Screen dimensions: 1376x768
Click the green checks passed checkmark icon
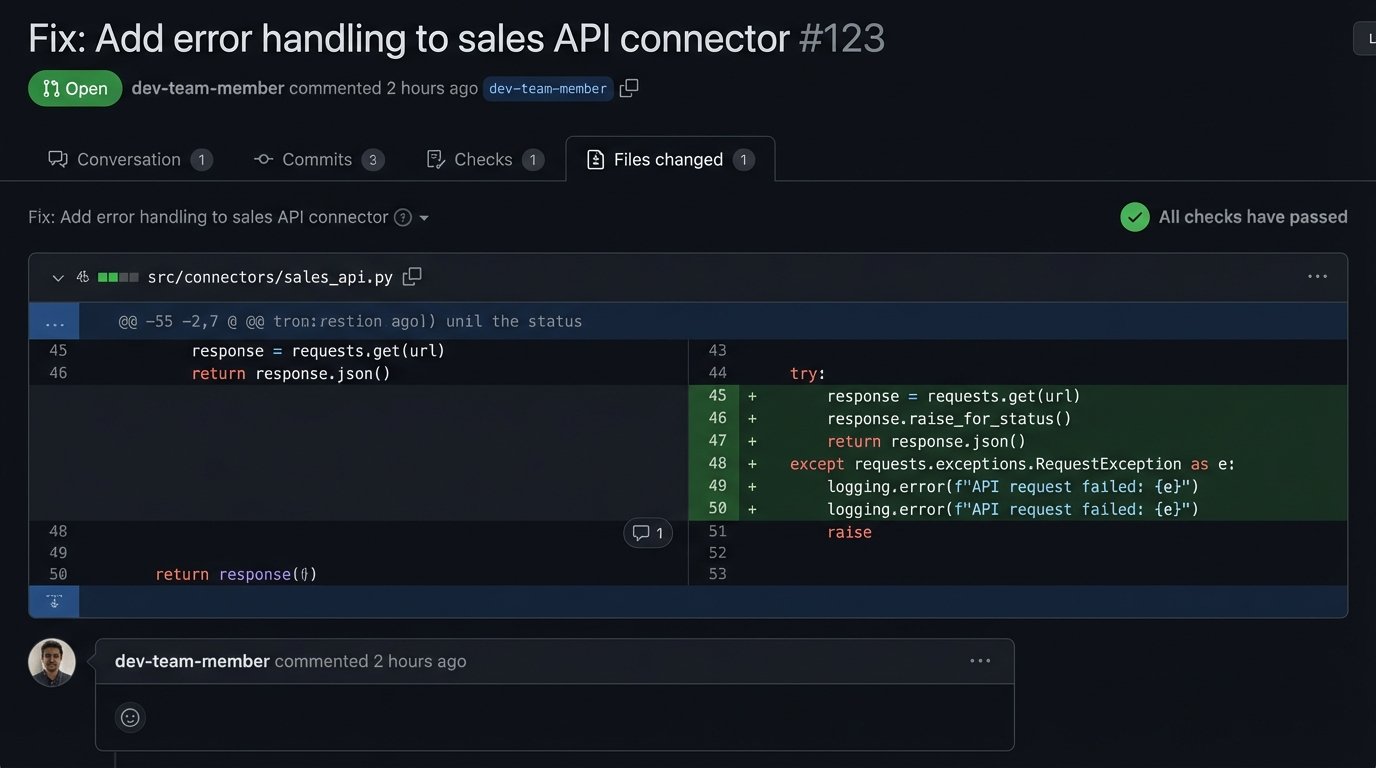pos(1135,216)
